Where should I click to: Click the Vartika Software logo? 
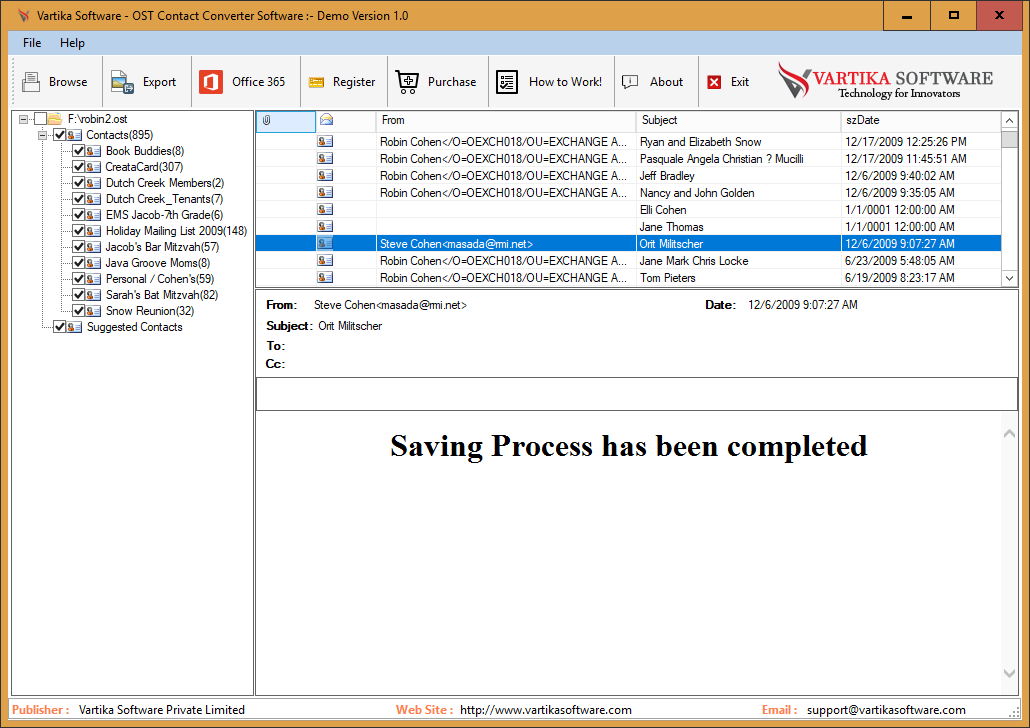point(885,81)
